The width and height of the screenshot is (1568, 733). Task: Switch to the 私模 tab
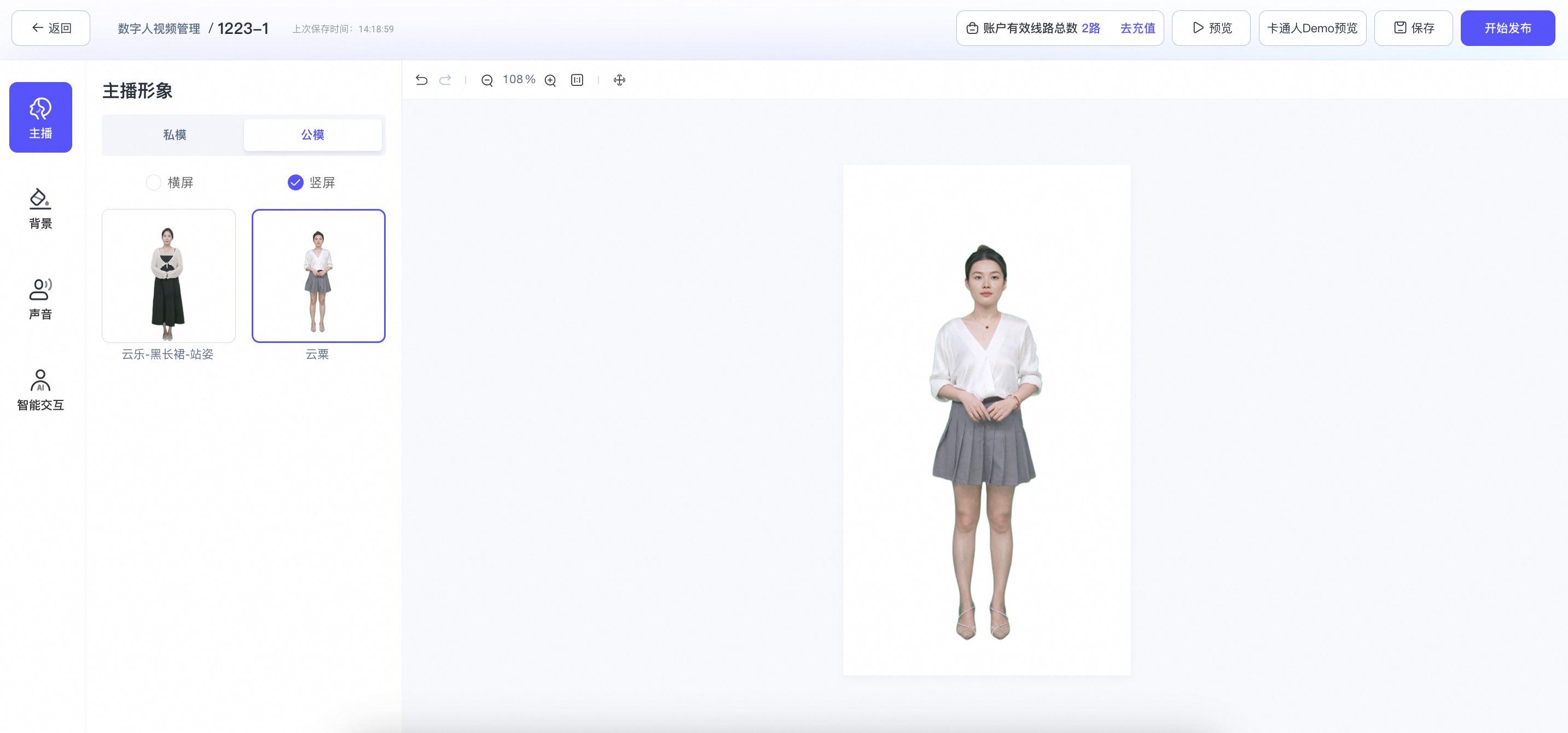pos(174,135)
